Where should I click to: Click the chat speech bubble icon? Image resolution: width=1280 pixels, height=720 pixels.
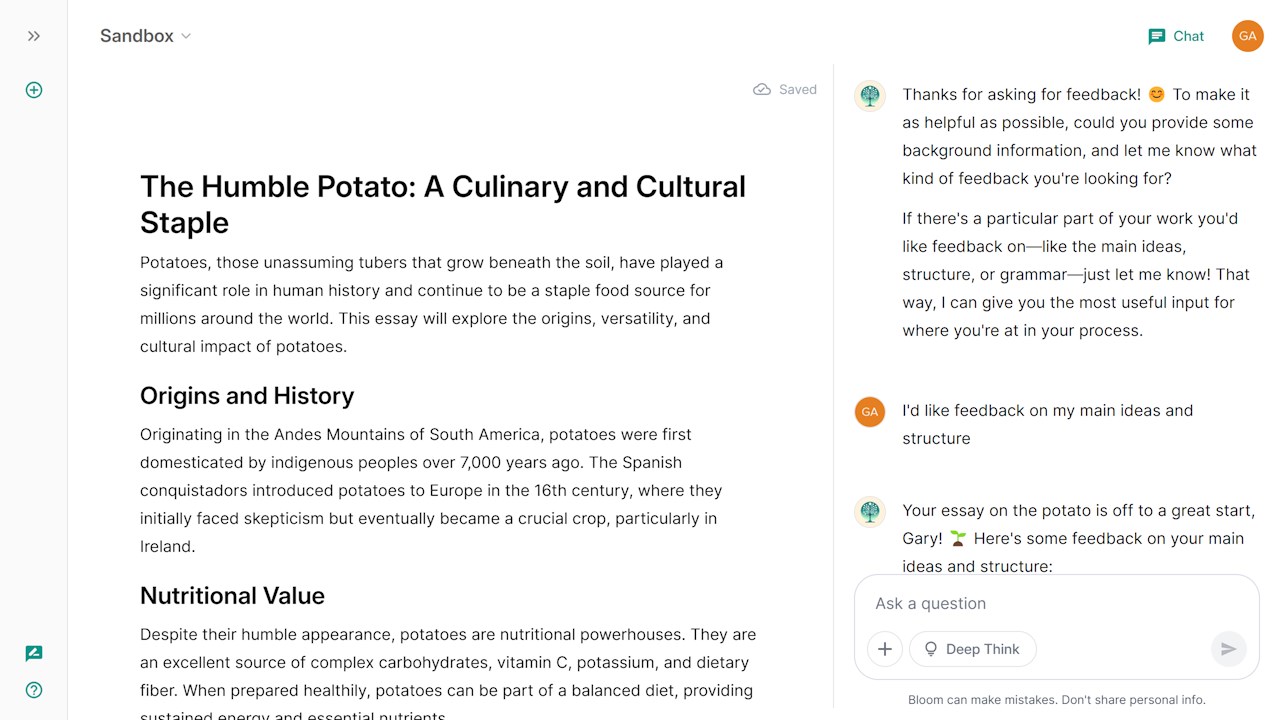(1157, 36)
